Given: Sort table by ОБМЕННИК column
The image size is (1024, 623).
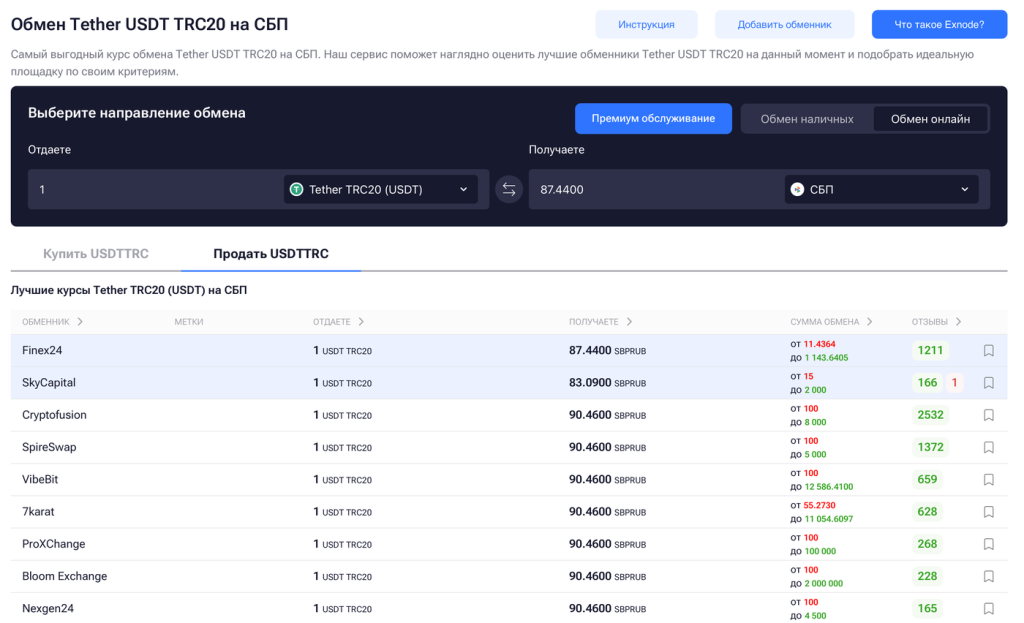Looking at the screenshot, I should tap(52, 321).
